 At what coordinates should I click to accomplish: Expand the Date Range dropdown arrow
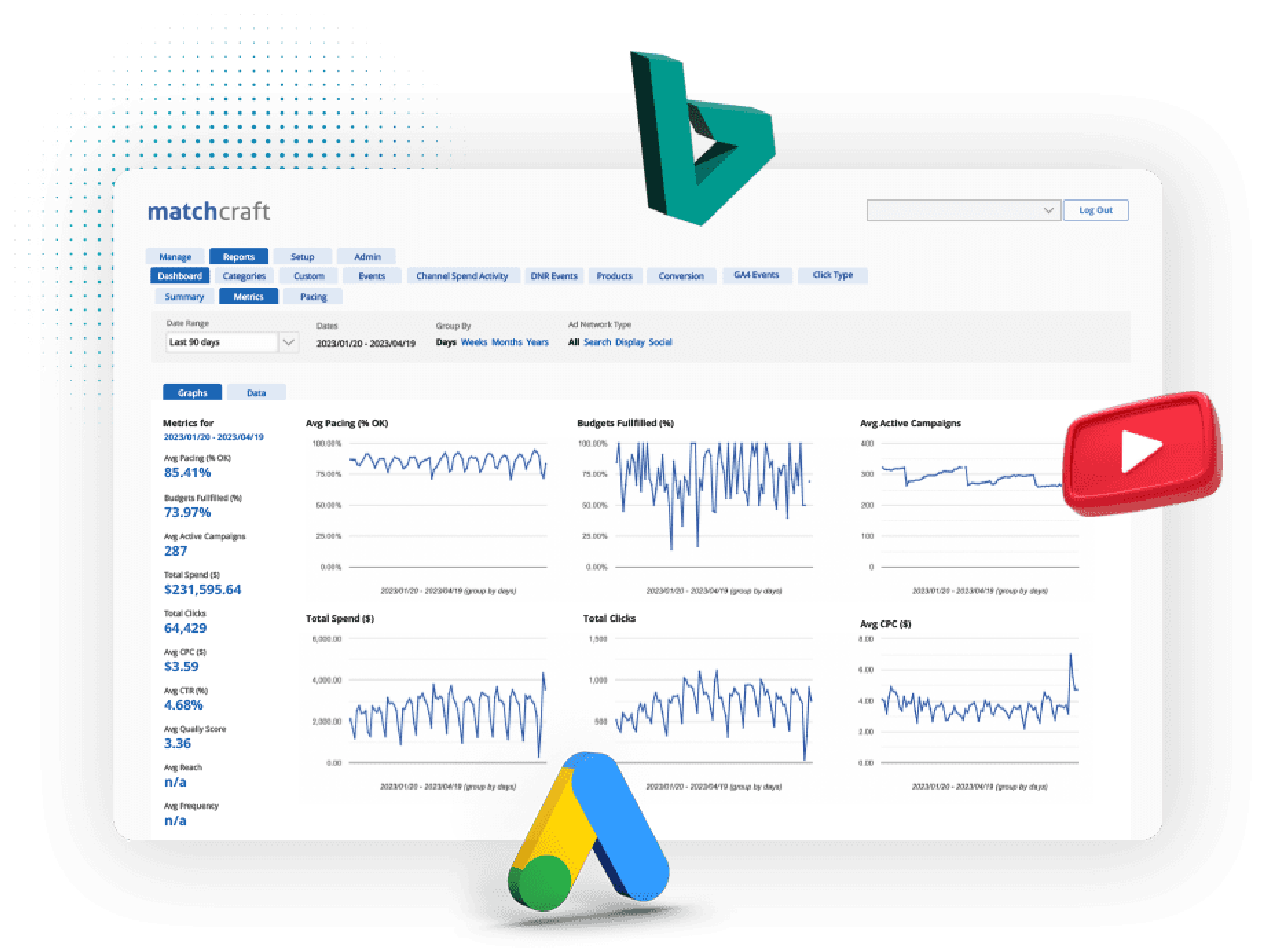[288, 342]
